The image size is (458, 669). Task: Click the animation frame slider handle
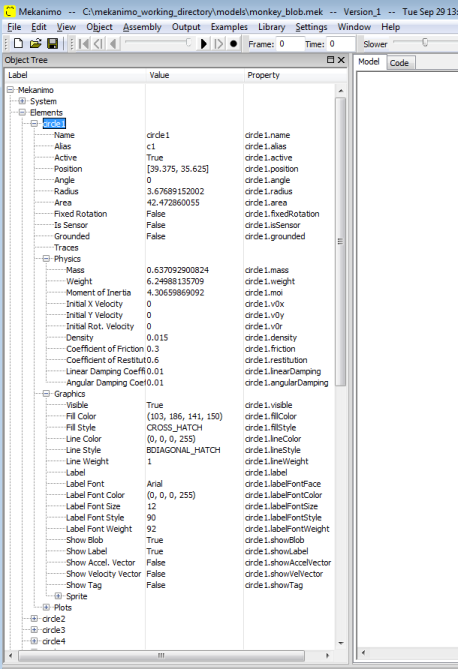click(188, 42)
